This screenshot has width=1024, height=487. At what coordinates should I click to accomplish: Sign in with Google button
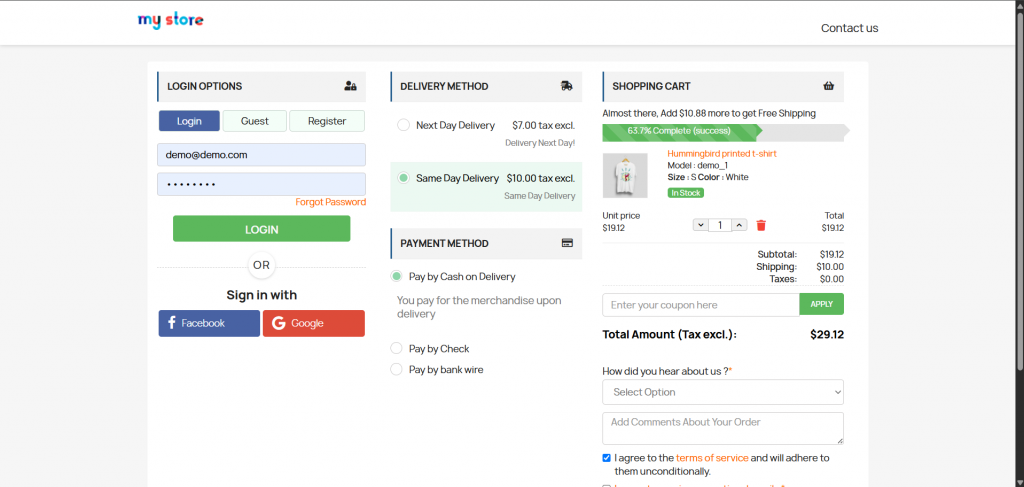313,323
